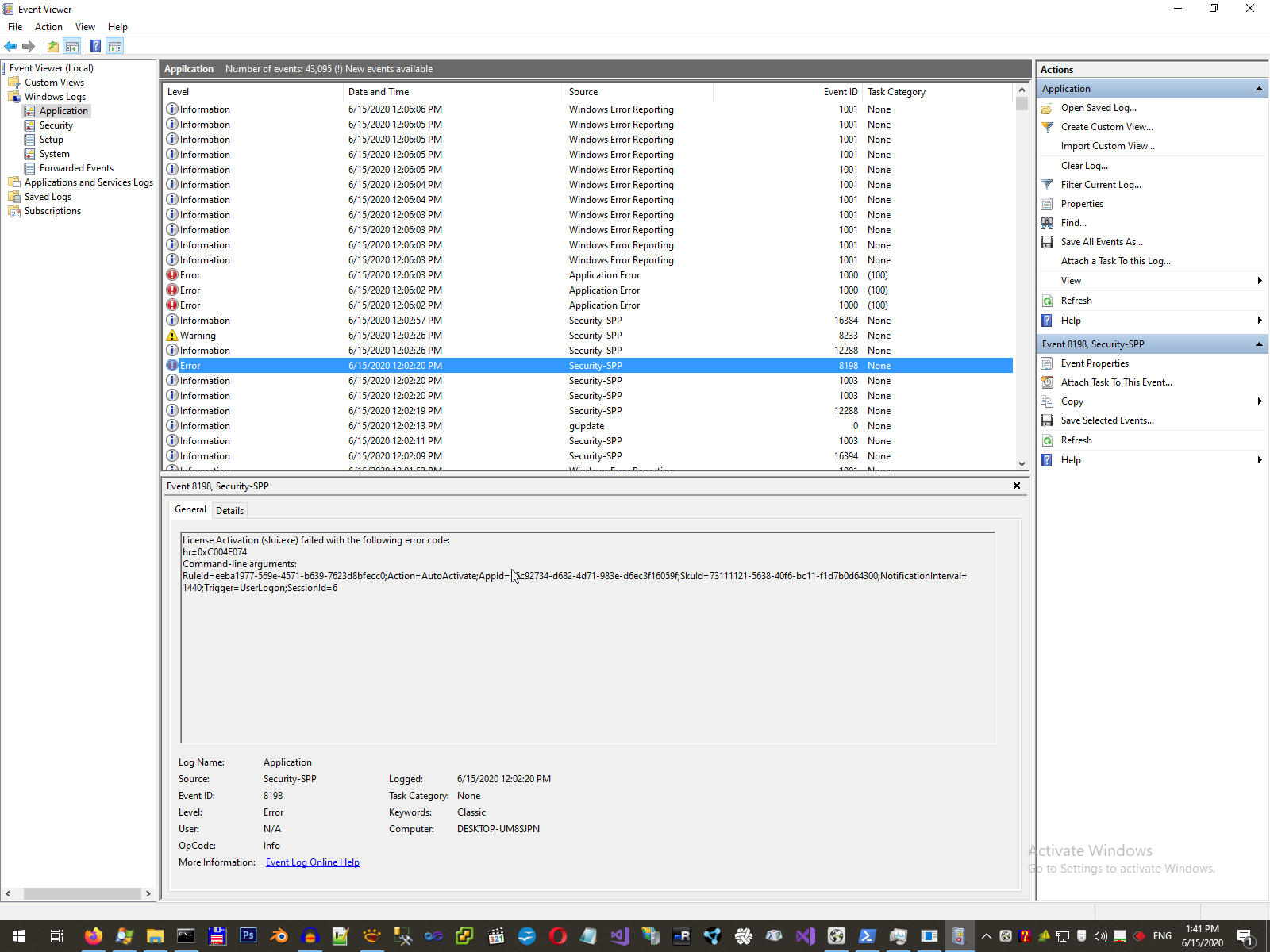1270x952 pixels.
Task: Click the Copy icon in actions
Action: (x=1047, y=401)
